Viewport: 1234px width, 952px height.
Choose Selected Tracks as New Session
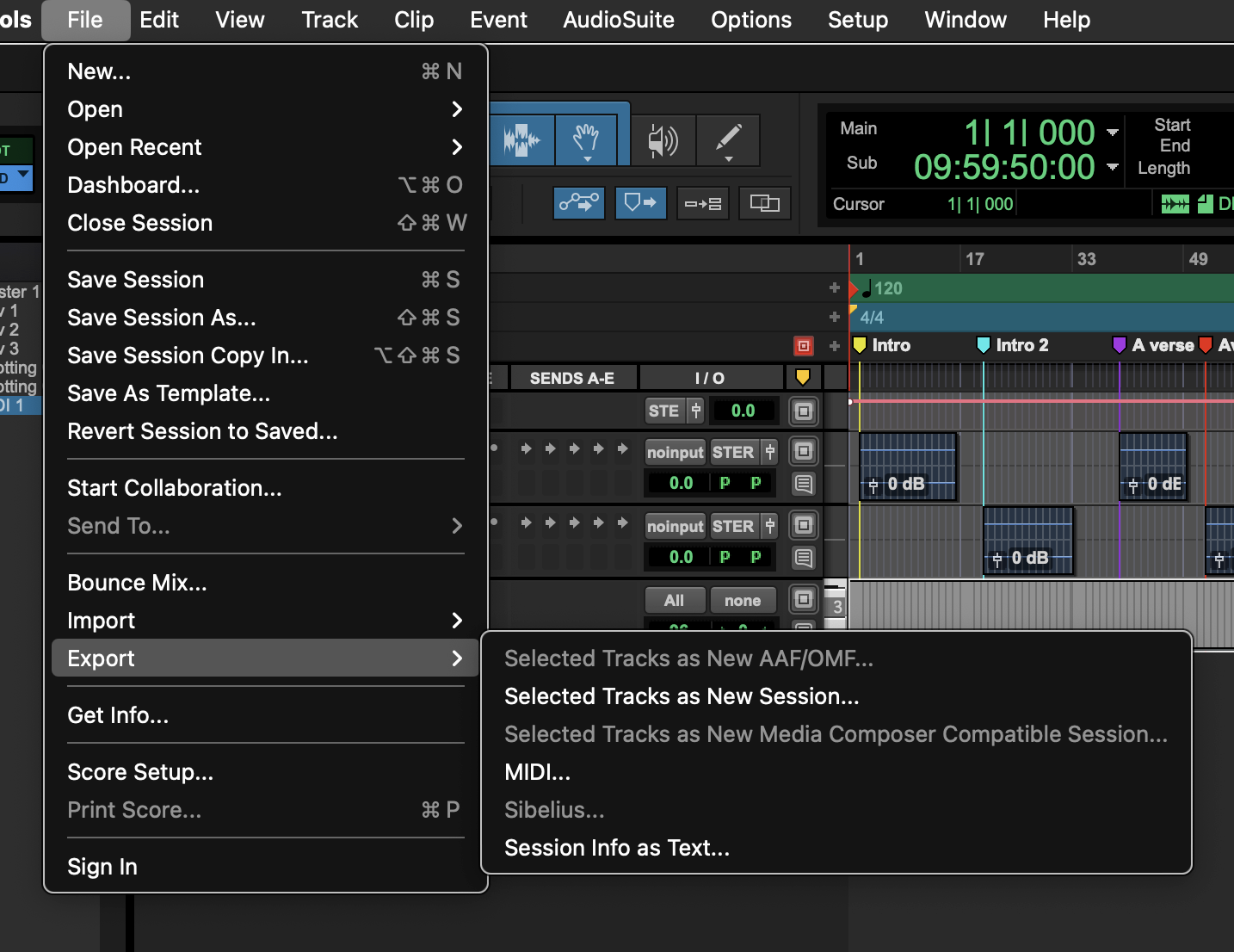[682, 696]
